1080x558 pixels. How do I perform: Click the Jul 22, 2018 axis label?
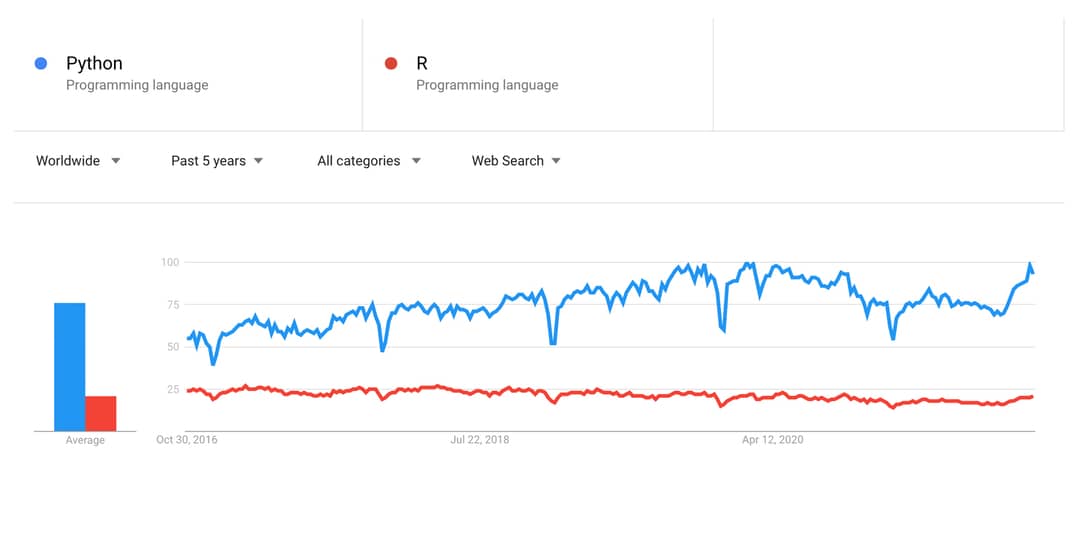[x=479, y=440]
